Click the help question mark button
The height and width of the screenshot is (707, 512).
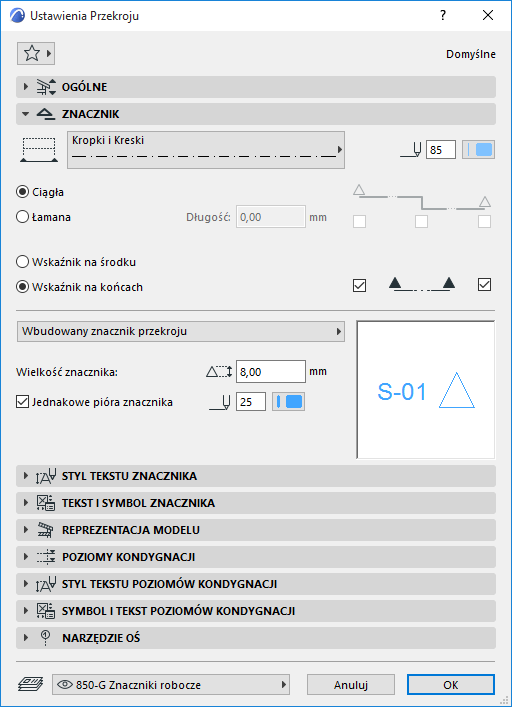[443, 16]
